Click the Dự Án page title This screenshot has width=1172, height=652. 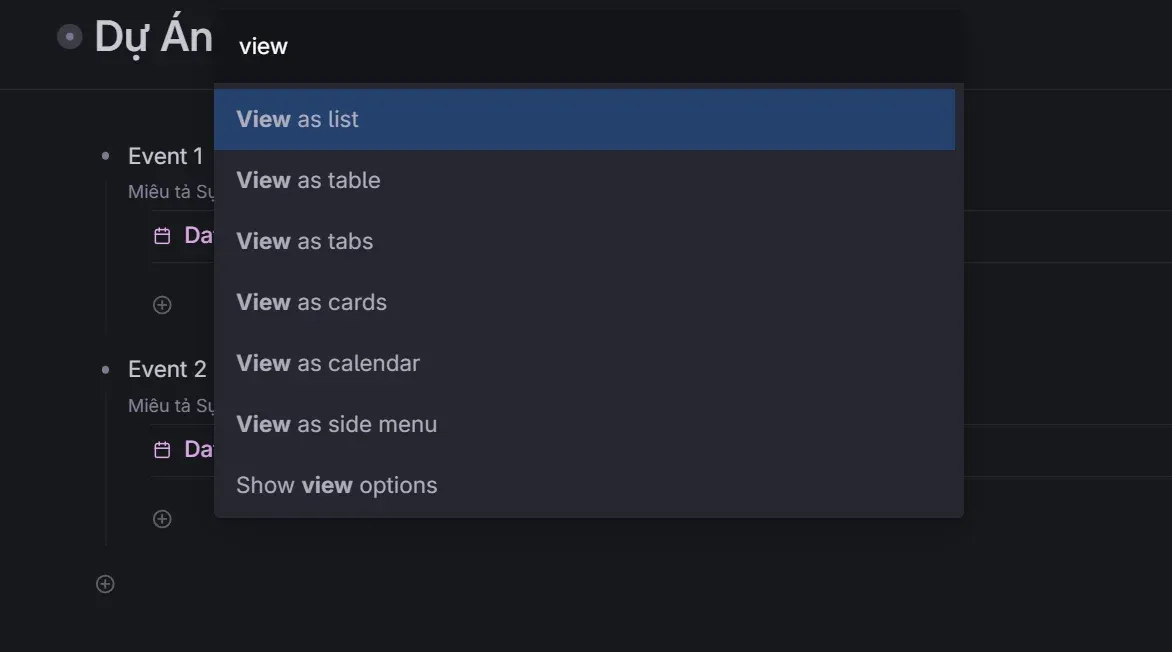point(153,37)
